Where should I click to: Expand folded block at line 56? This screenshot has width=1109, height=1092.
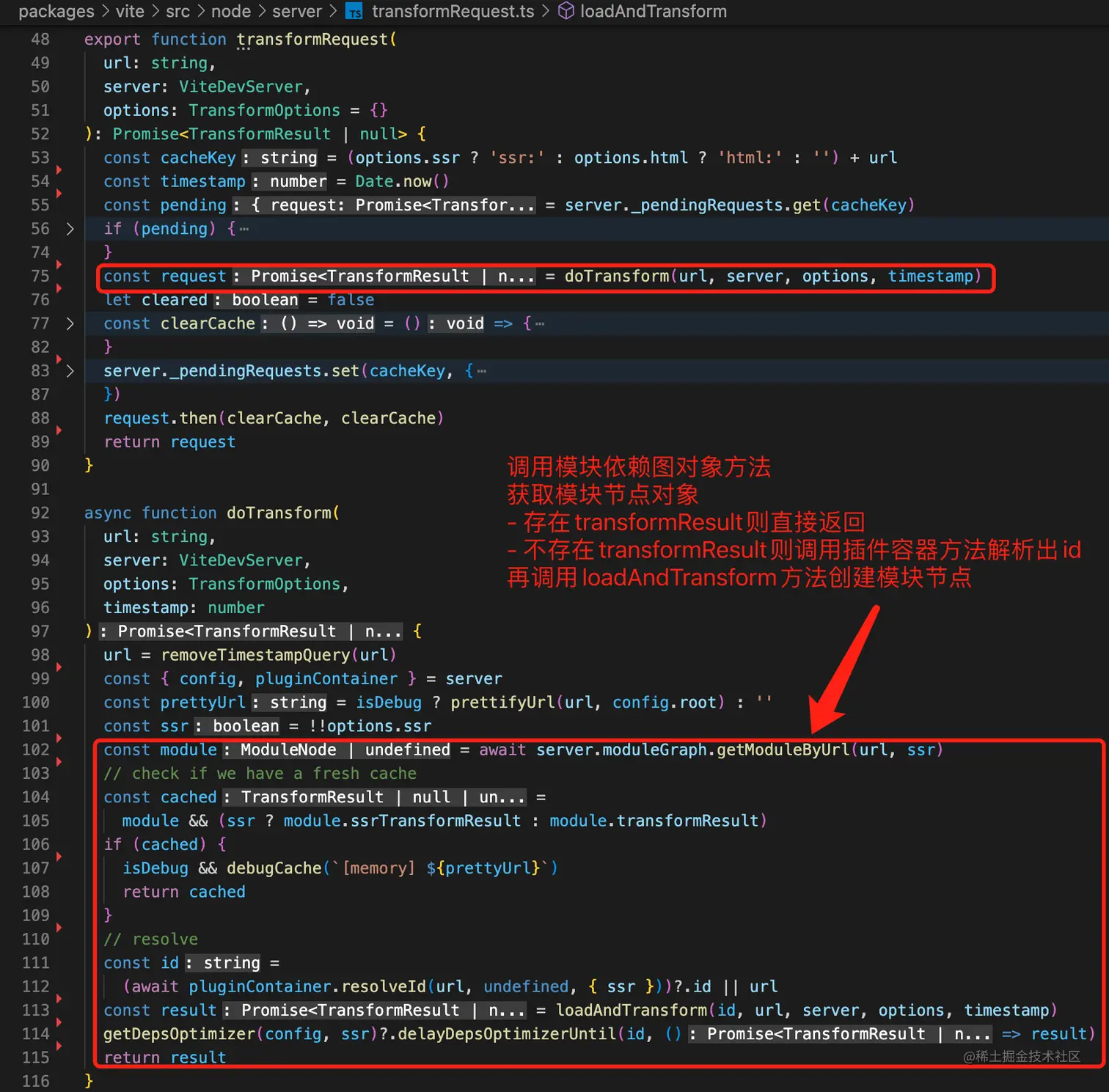70,229
